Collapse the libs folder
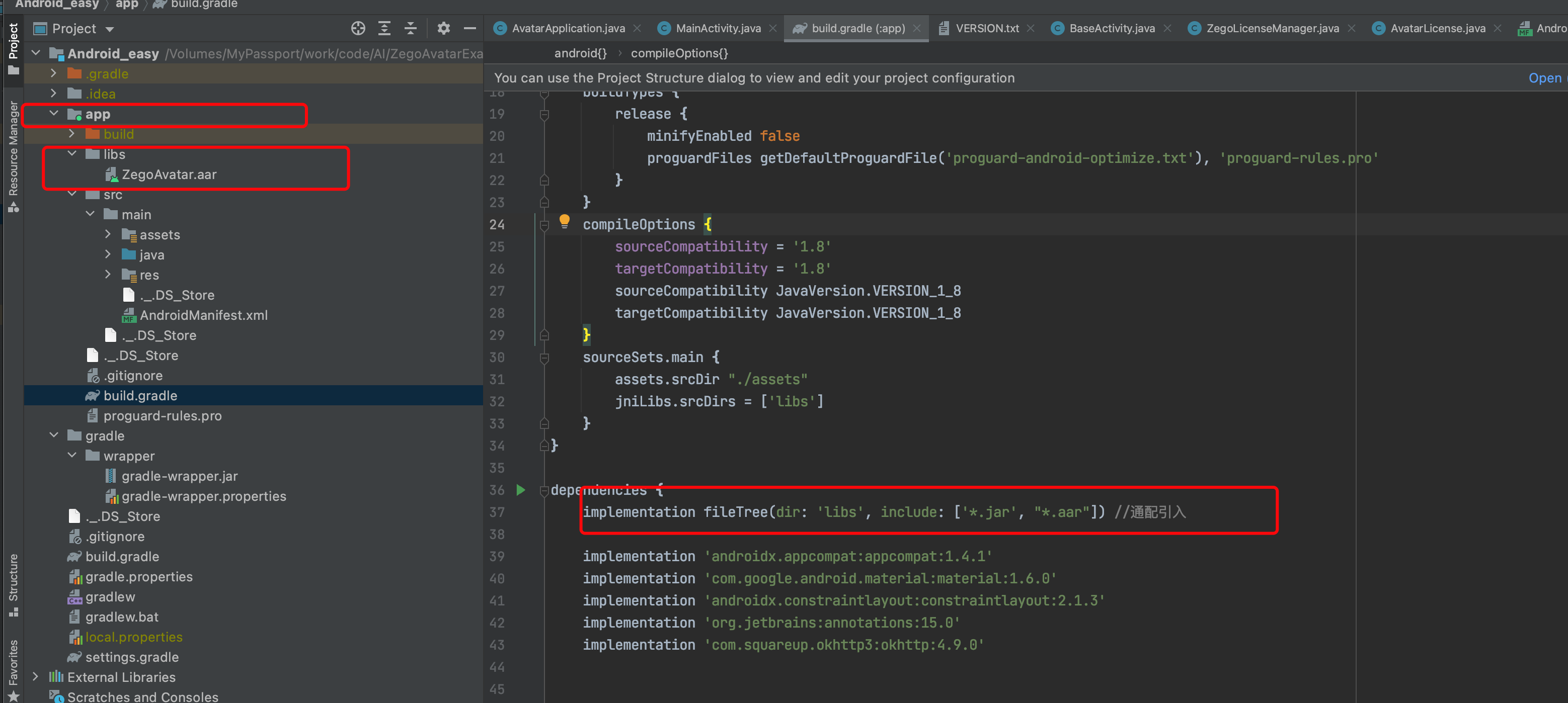The height and width of the screenshot is (703, 1568). 72,153
